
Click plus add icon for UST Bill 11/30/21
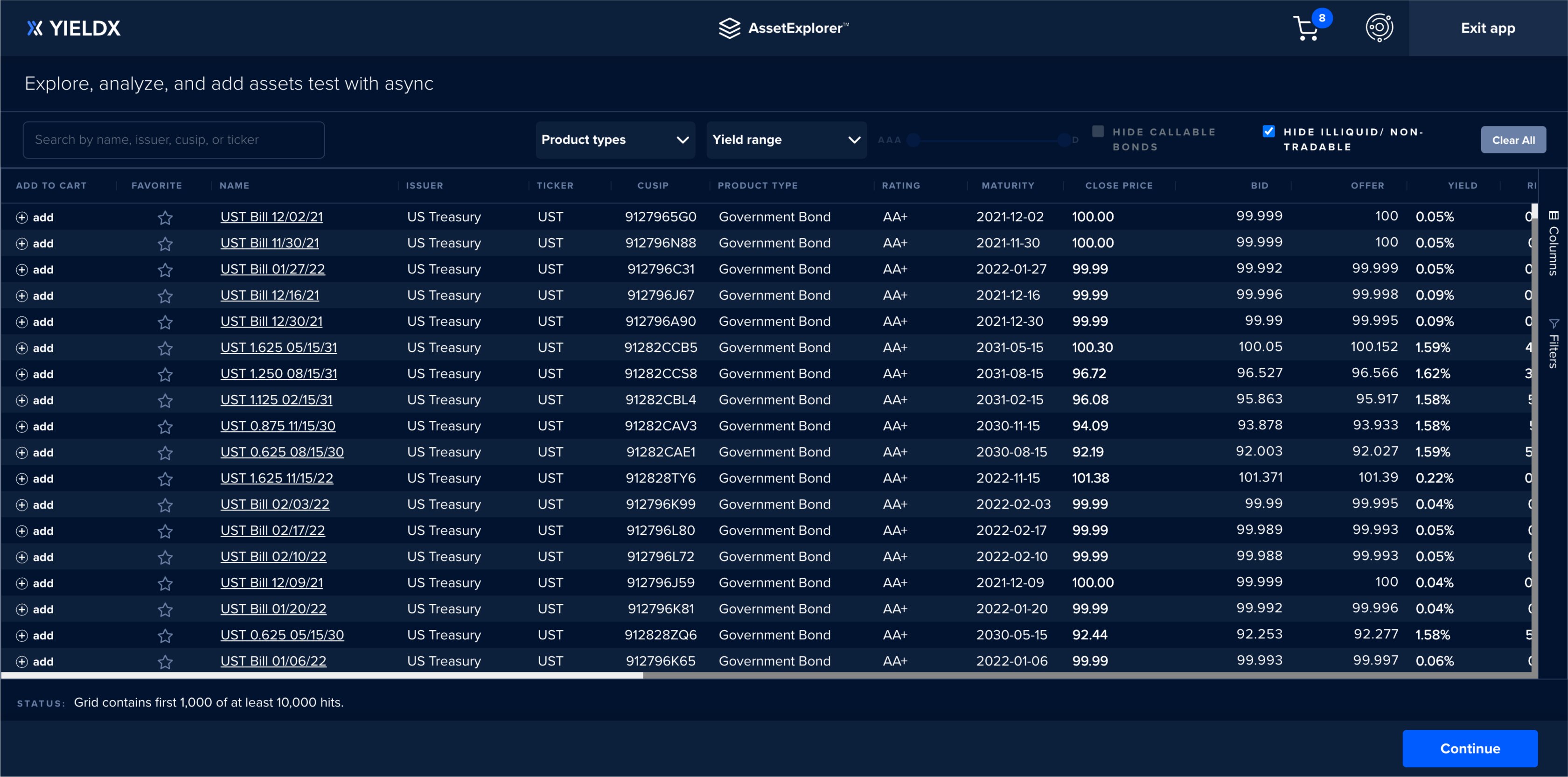(22, 244)
